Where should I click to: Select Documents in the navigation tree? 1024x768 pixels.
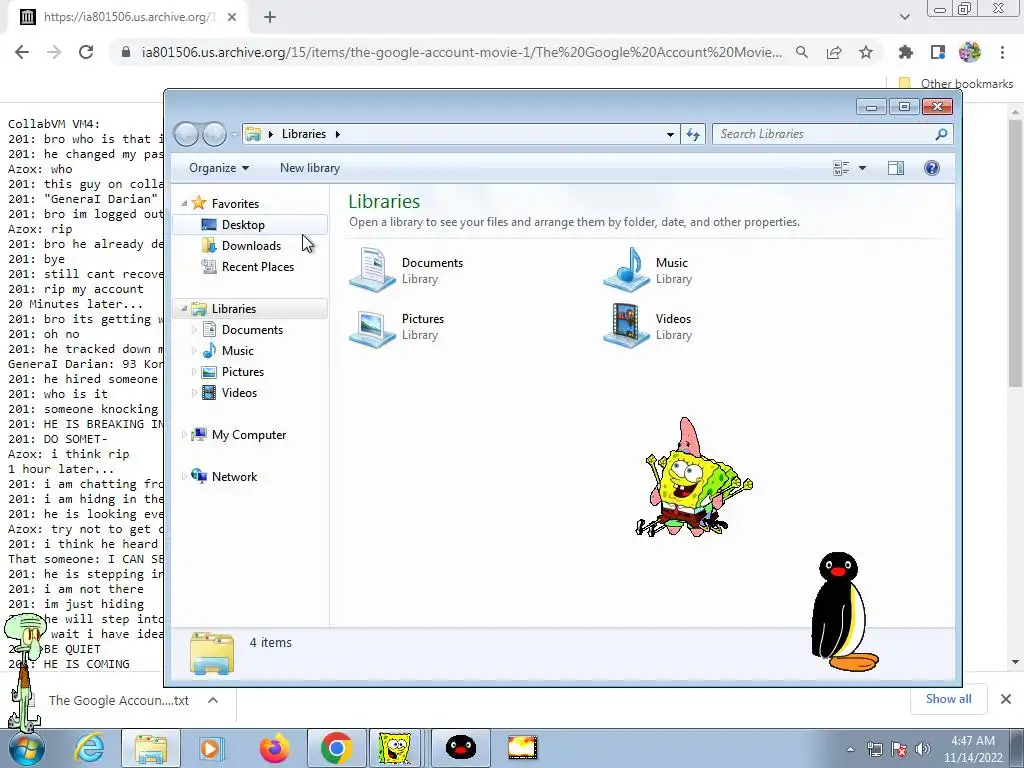point(252,330)
